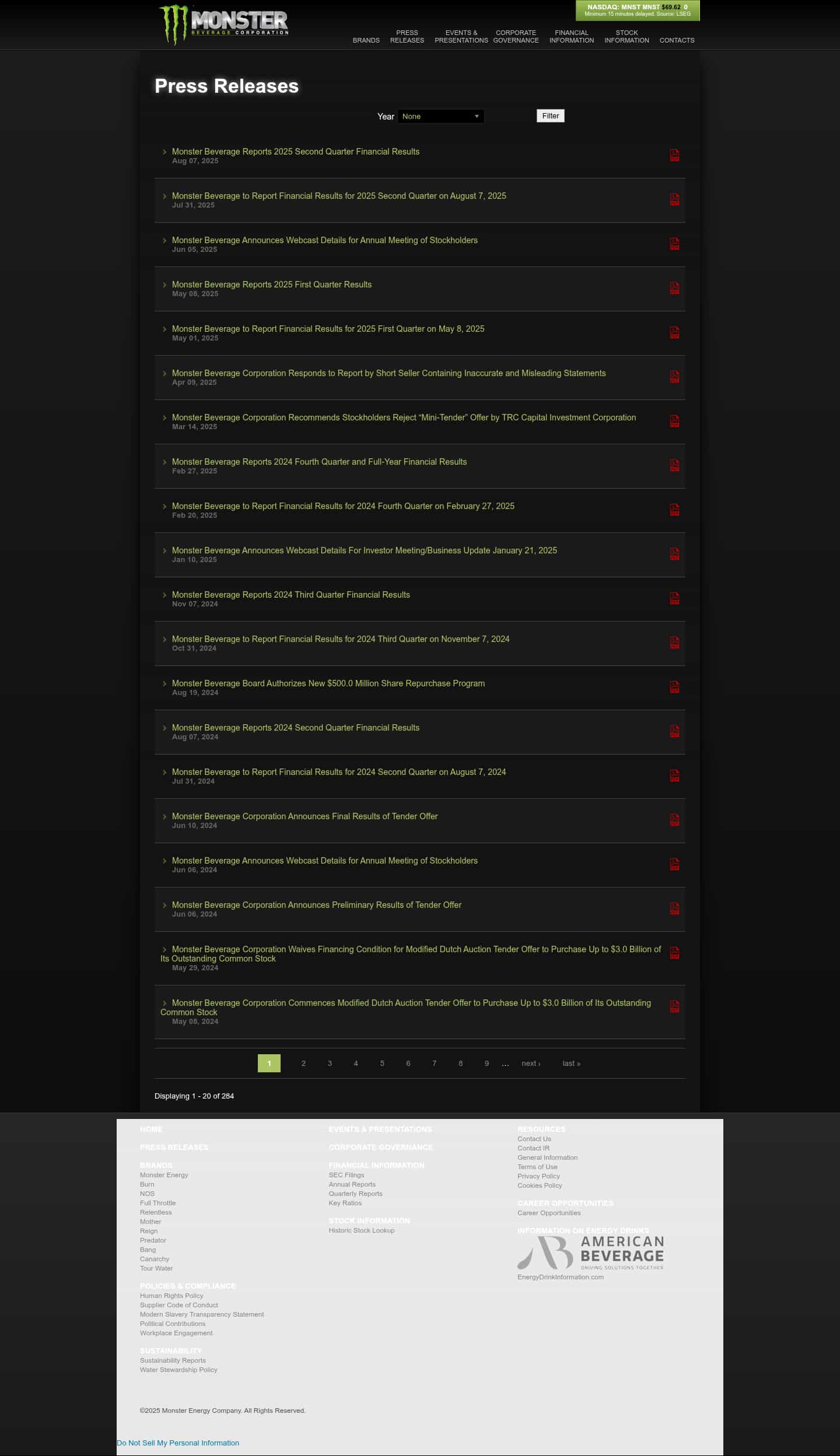Open Corporate Governance in top navigation
The height and width of the screenshot is (1456, 840).
(516, 37)
